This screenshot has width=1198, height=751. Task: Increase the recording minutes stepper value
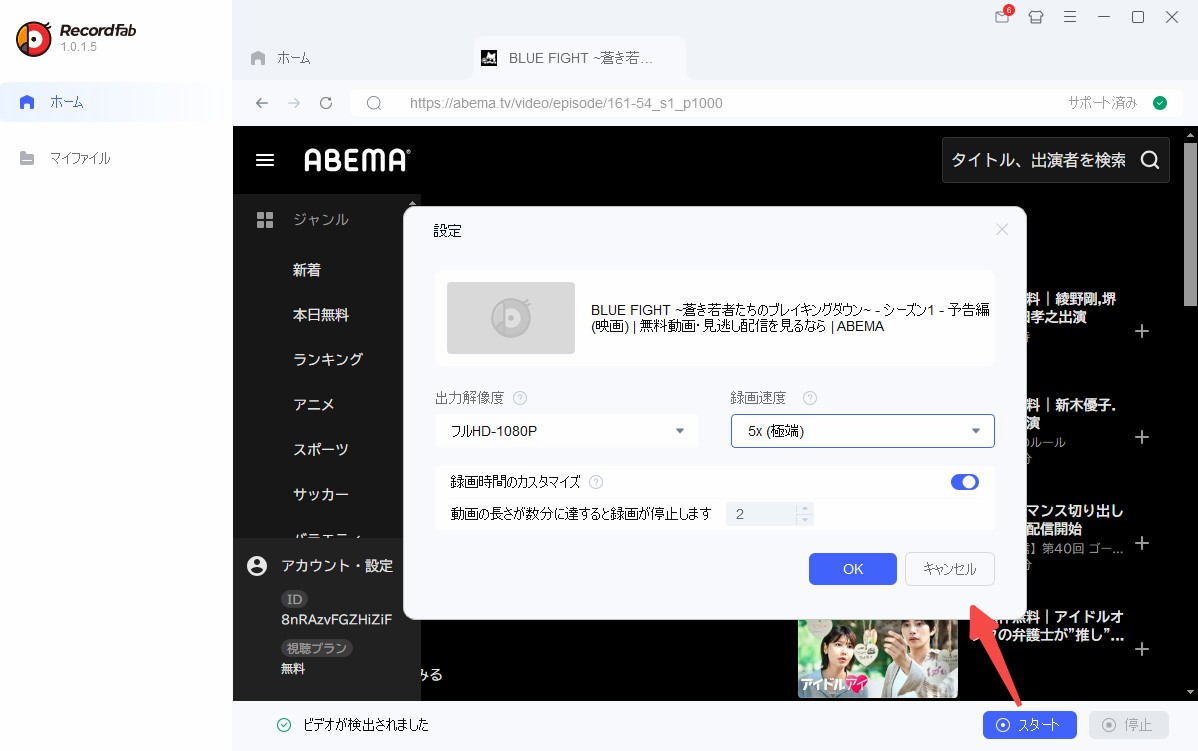pos(804,508)
